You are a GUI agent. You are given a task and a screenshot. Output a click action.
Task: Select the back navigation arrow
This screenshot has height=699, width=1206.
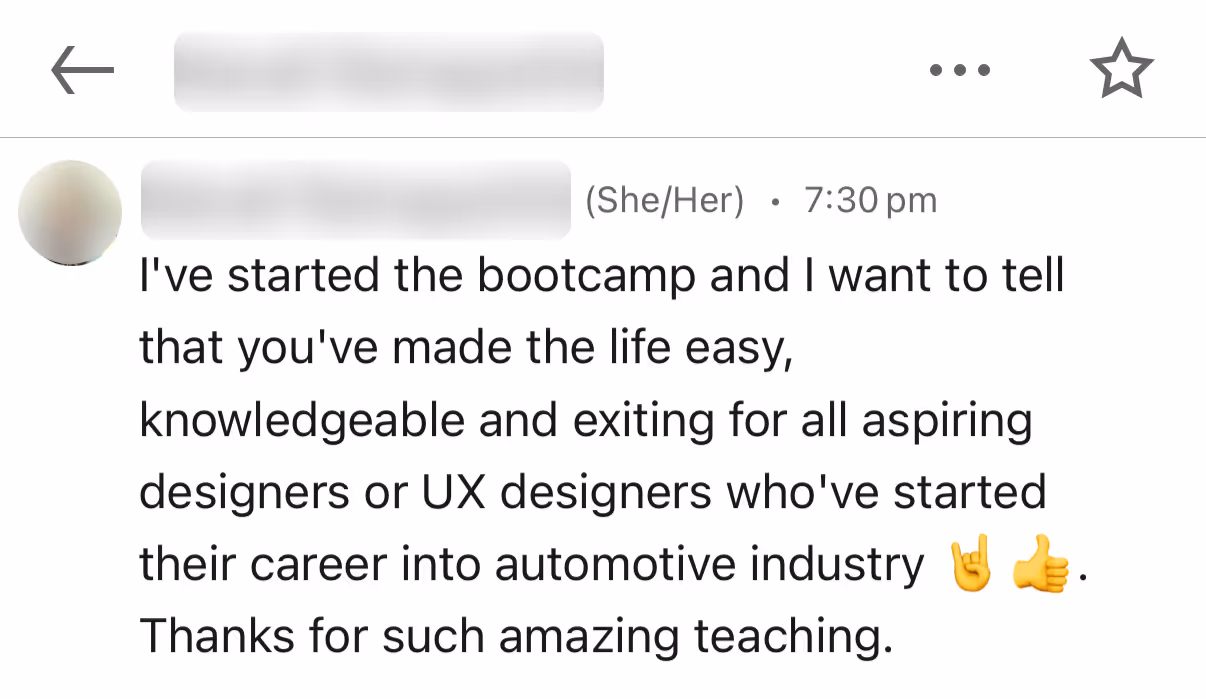84,68
